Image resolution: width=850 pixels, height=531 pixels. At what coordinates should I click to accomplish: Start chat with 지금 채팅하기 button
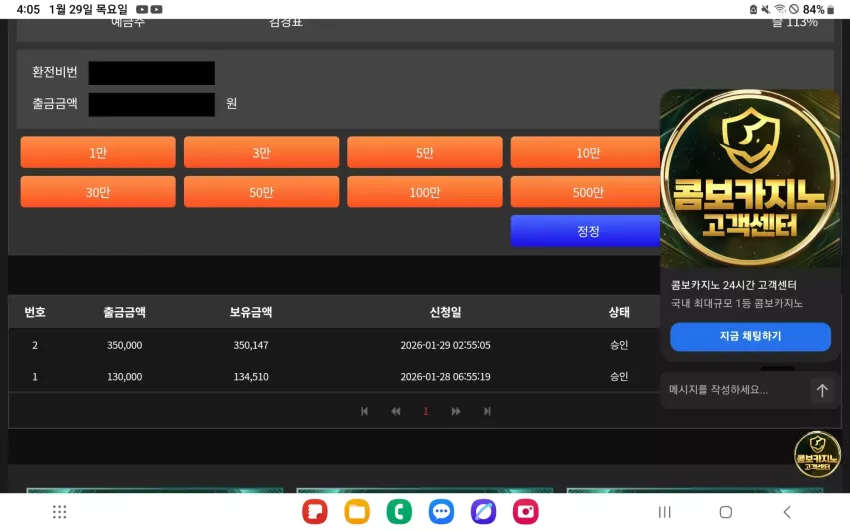coord(750,336)
